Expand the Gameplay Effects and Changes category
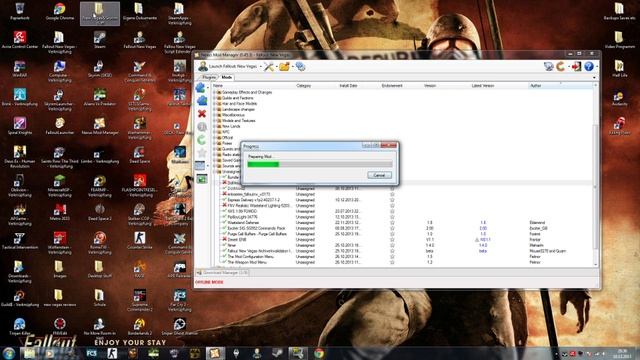 coord(214,93)
